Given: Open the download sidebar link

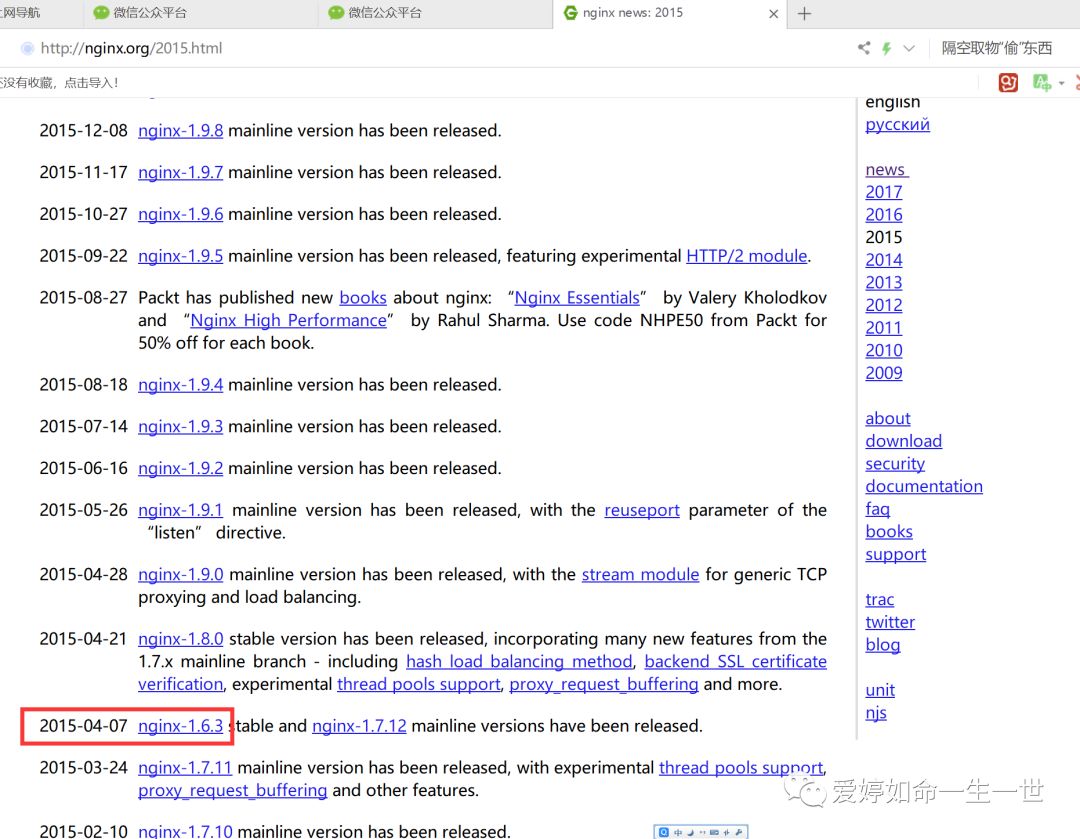Looking at the screenshot, I should [x=904, y=442].
